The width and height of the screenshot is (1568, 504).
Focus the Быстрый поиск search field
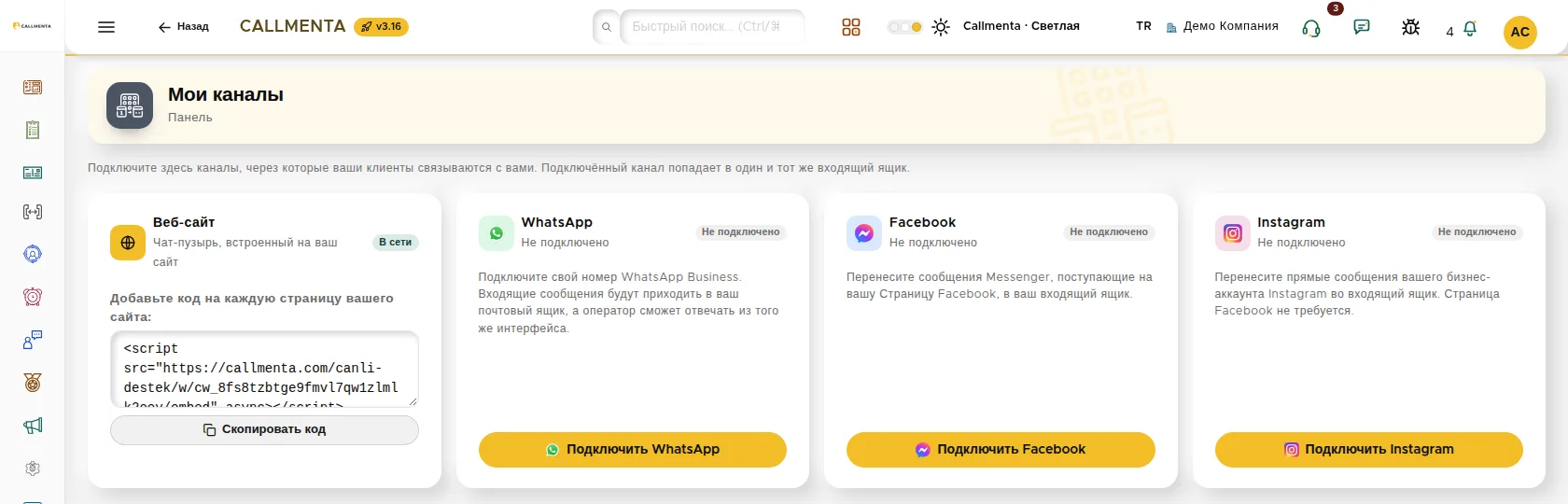tap(711, 26)
